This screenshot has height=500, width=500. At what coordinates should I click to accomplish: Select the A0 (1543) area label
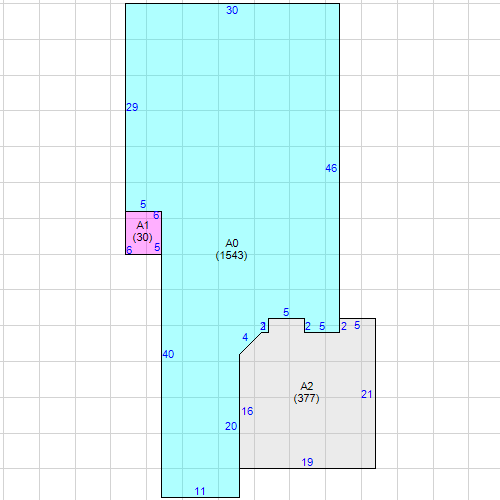(231, 249)
